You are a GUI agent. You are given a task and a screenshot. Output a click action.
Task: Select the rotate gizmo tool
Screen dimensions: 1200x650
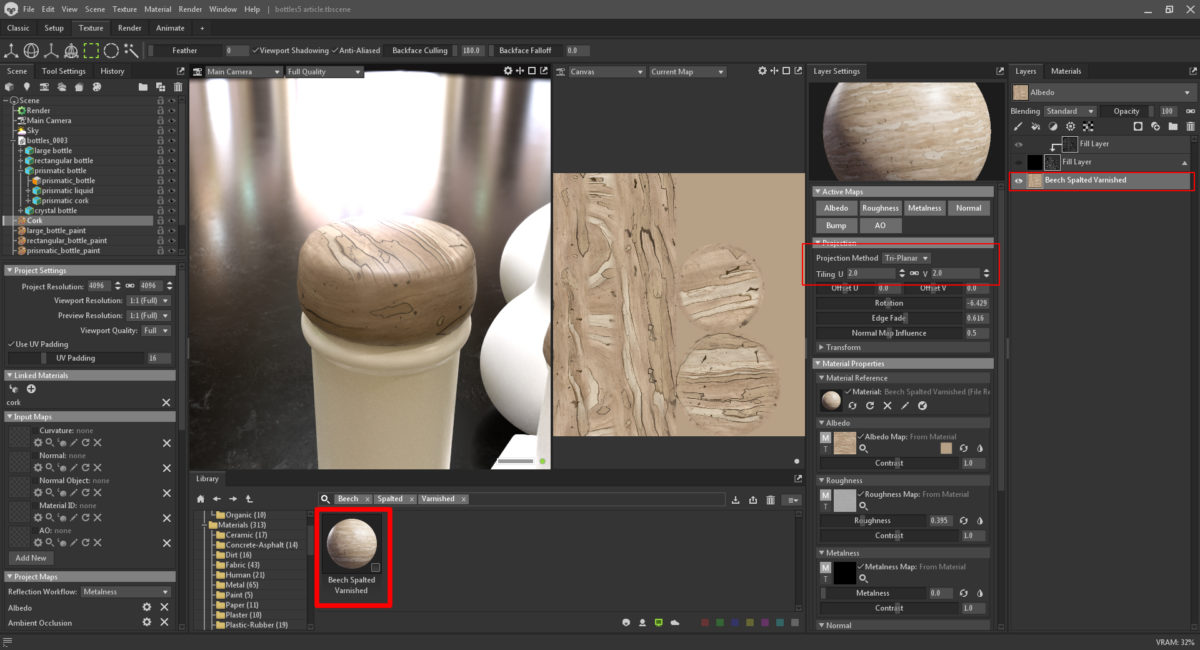[32, 50]
